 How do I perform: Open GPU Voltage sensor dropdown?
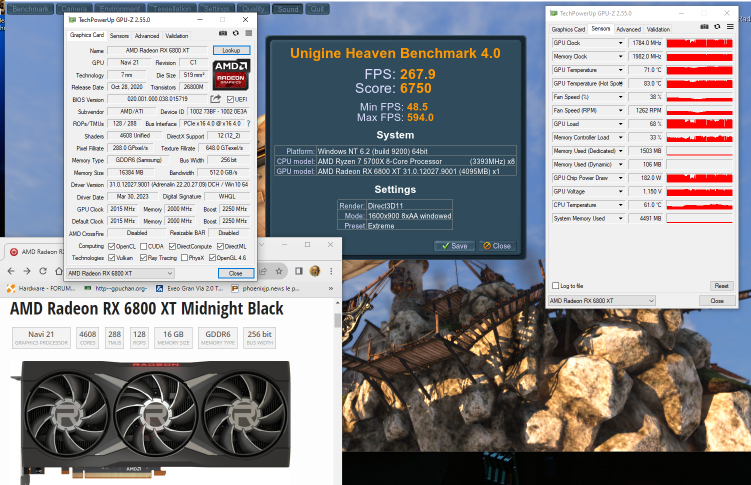(x=621, y=192)
